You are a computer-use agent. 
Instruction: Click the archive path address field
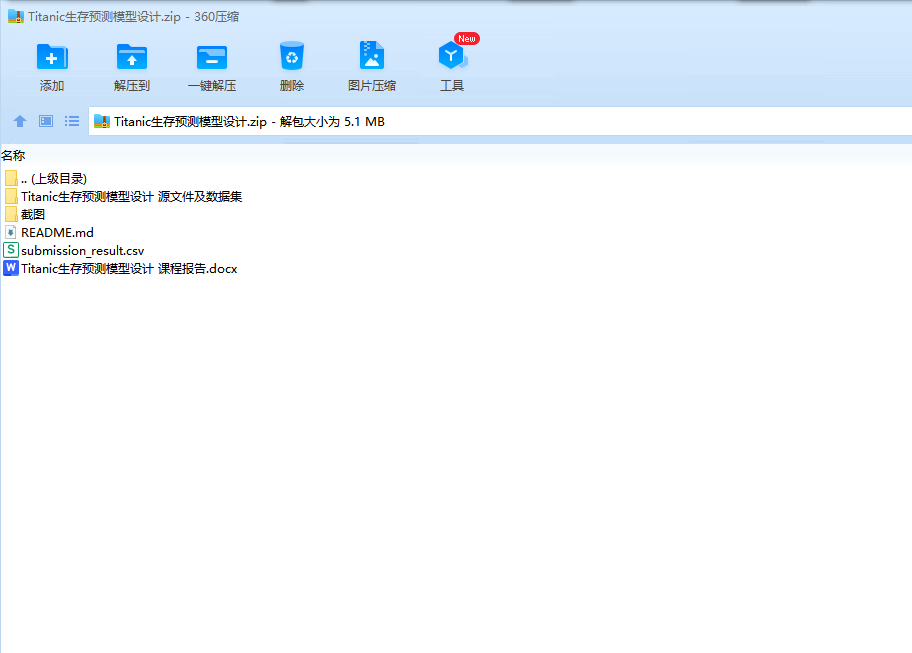point(500,122)
